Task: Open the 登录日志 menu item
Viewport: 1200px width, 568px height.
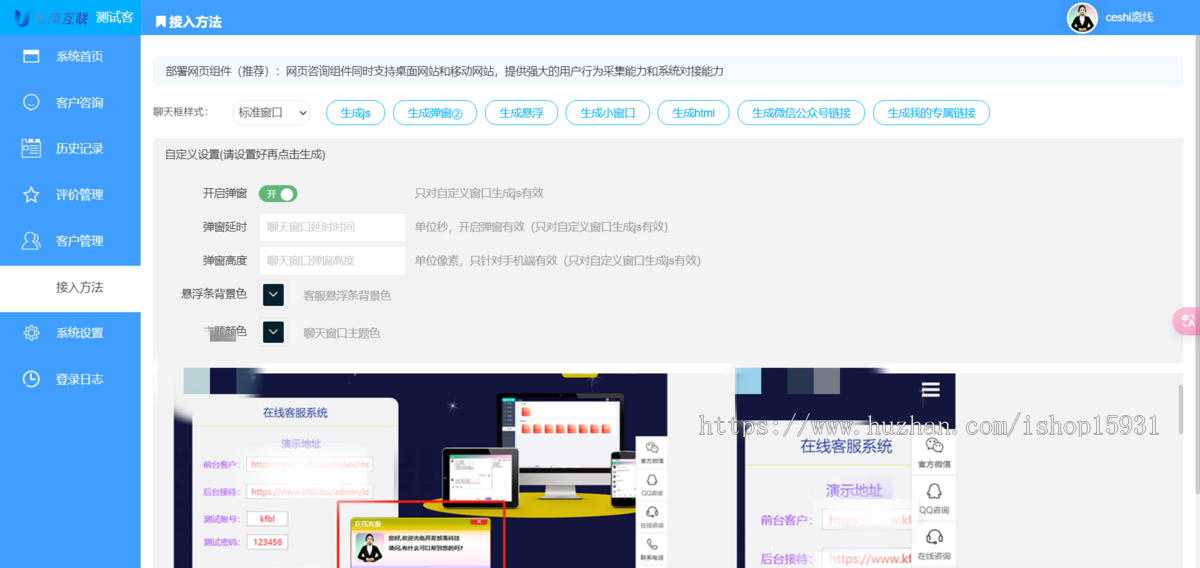Action: 70,379
